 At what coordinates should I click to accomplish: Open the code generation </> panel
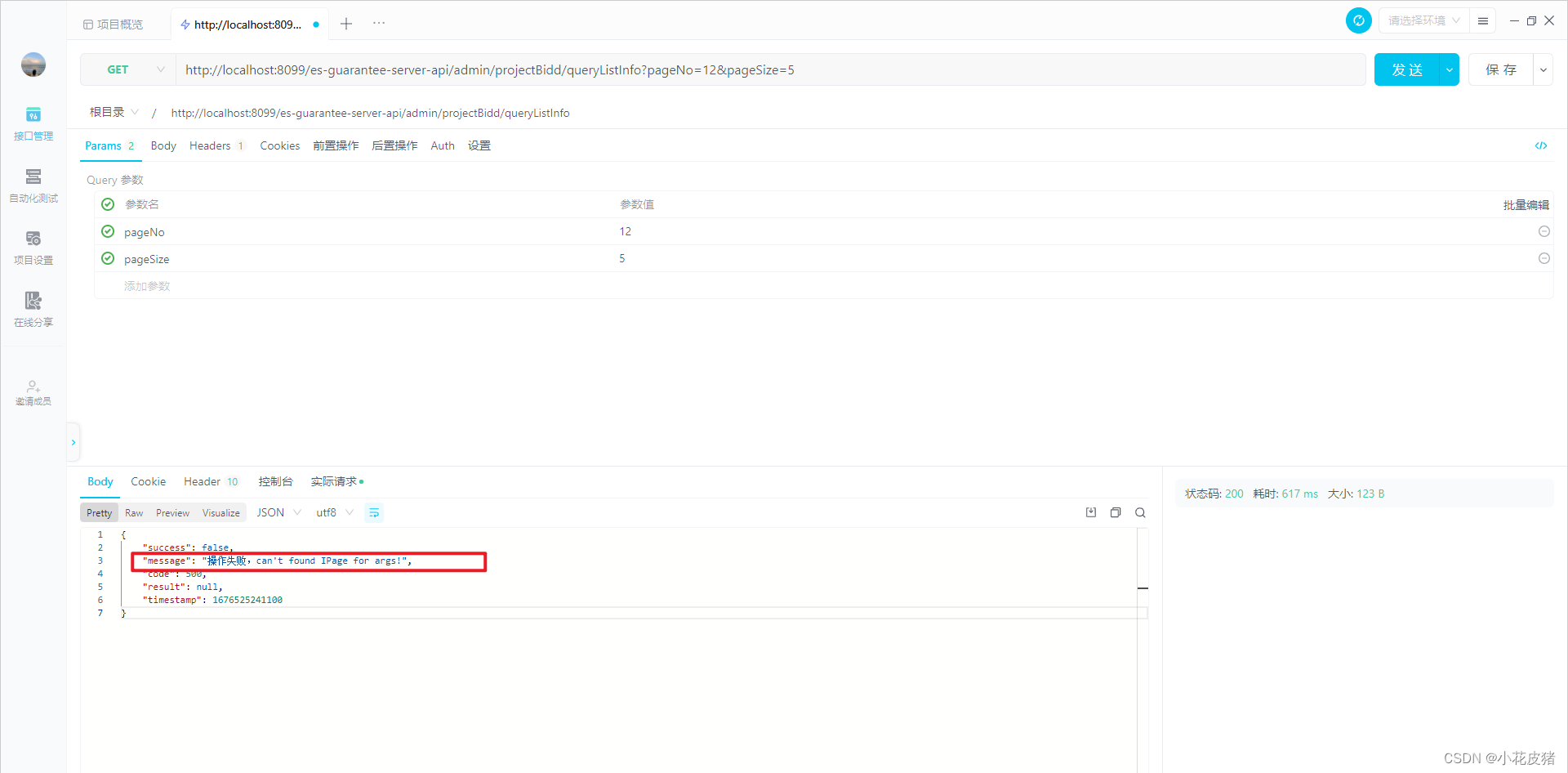pyautogui.click(x=1542, y=145)
